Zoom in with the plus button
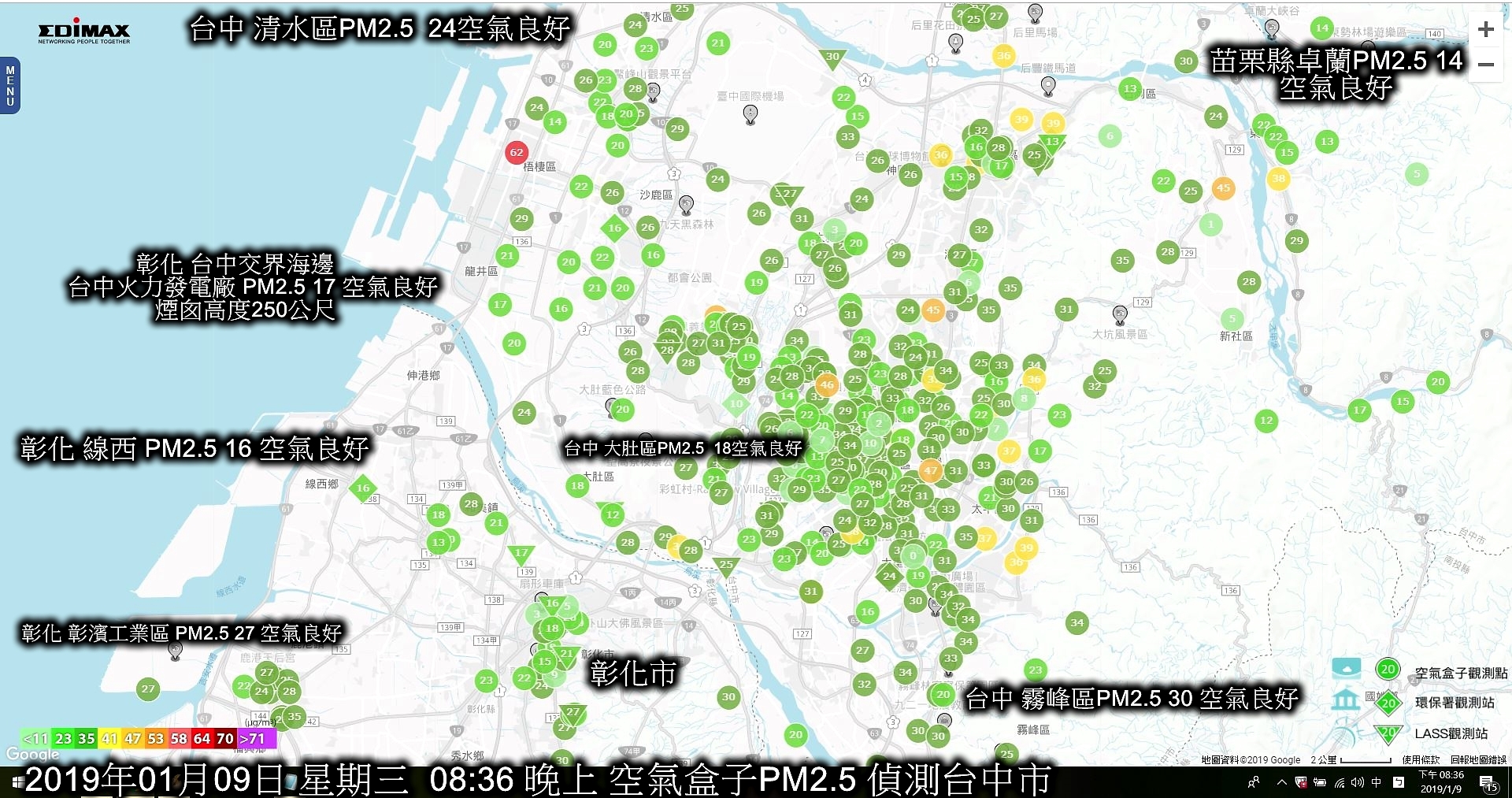This screenshot has height=798, width=1512. pyautogui.click(x=1486, y=29)
